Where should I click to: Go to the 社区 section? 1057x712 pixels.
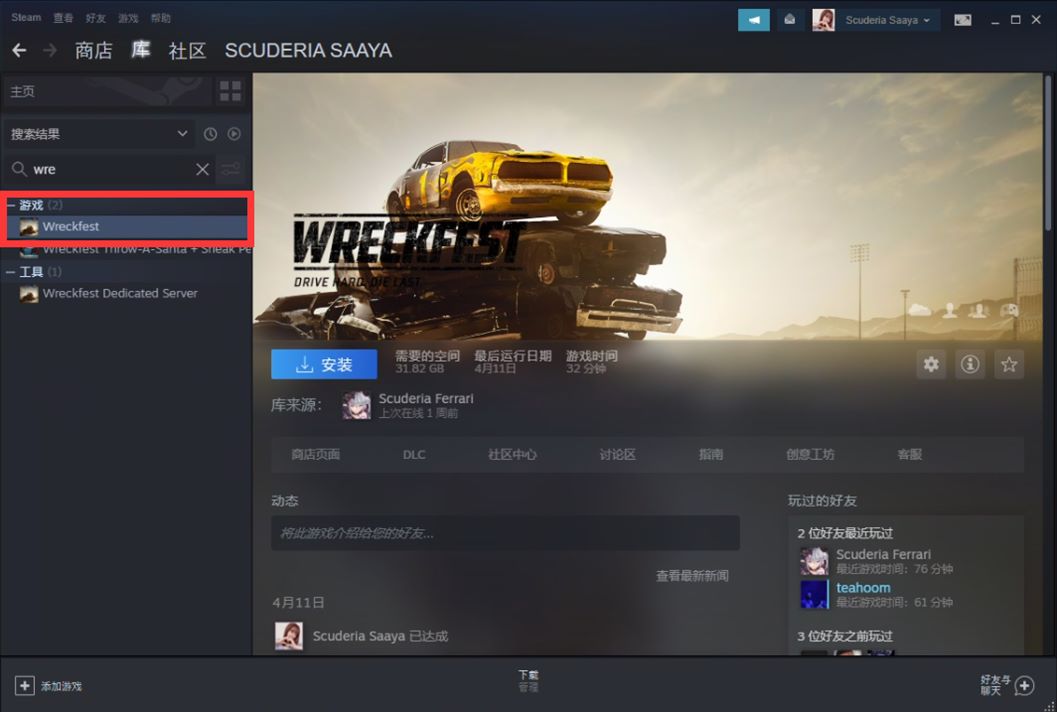tap(187, 51)
